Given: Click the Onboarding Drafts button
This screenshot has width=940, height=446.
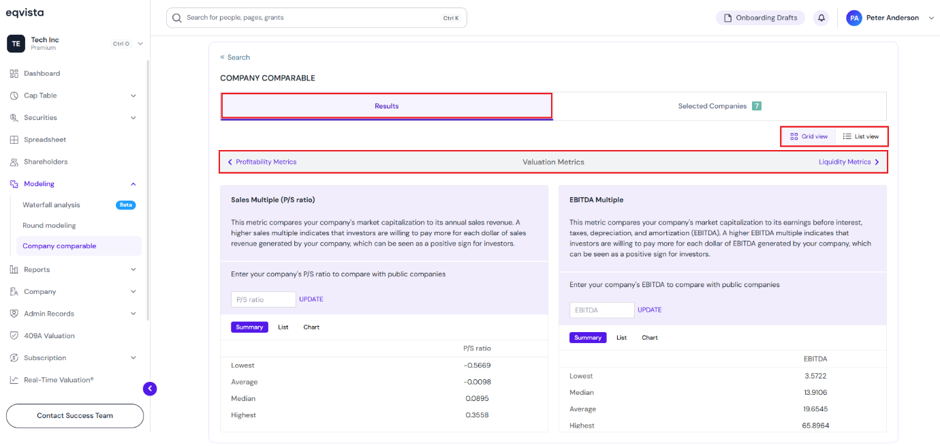Looking at the screenshot, I should [760, 18].
